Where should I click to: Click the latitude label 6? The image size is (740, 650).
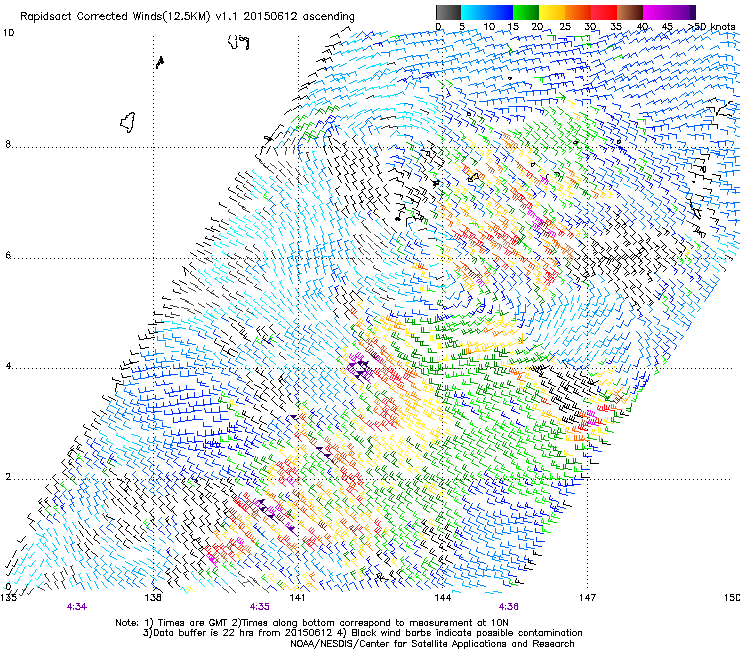coord(8,255)
